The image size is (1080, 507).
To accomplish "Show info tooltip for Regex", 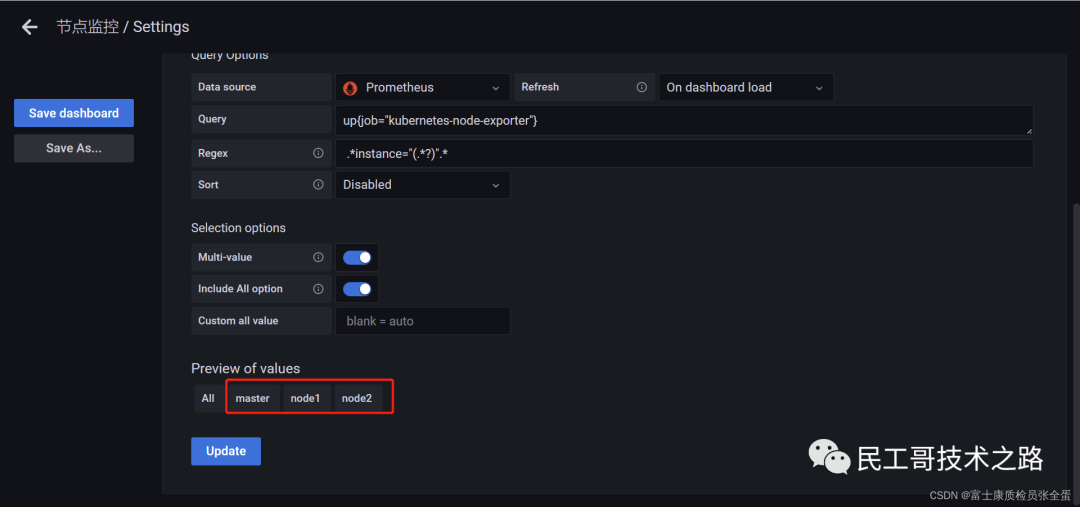I will click(318, 153).
